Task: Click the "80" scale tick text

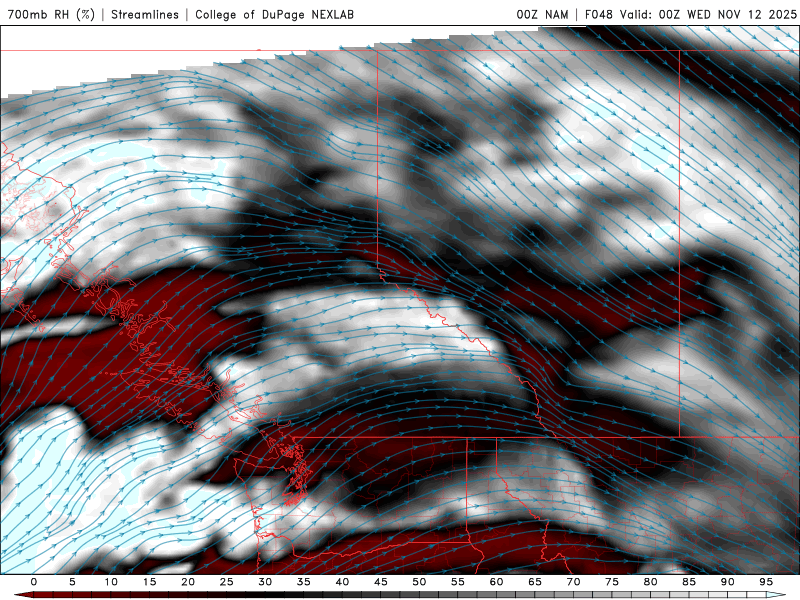Action: coord(650,582)
